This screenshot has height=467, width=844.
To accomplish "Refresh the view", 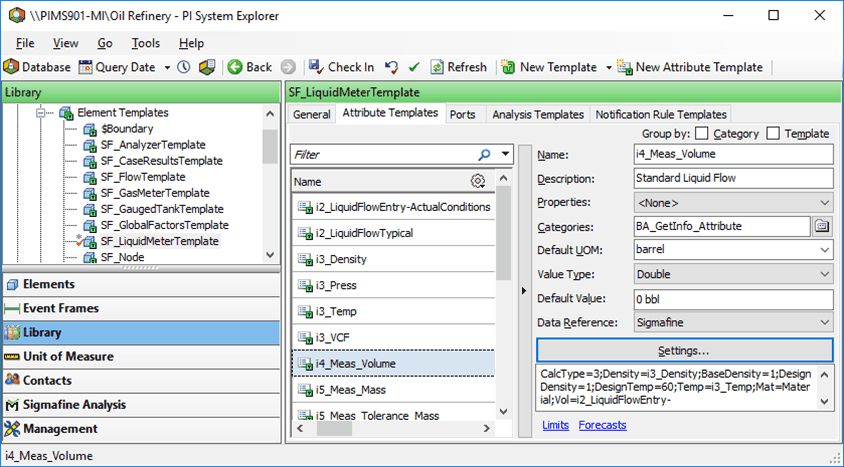I will (459, 67).
